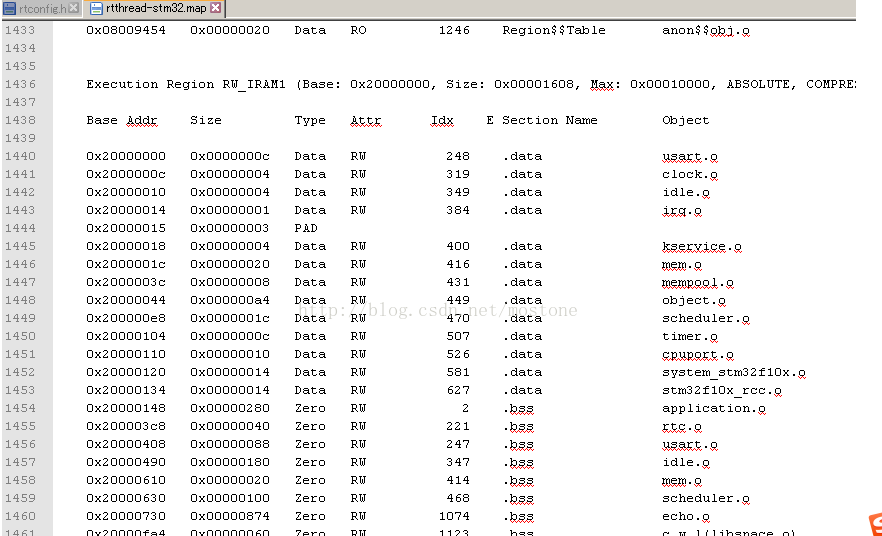The image size is (882, 536).
Task: Close the rtconfig.h tab
Action: [x=74, y=8]
